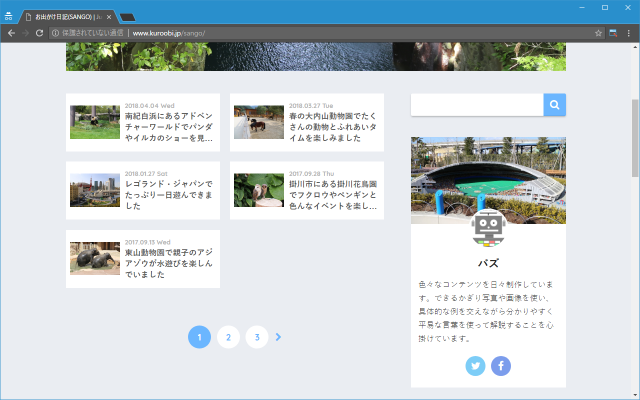Open the レゴランド・ジャパン article
Image resolution: width=640 pixels, height=400 pixels.
[x=168, y=191]
